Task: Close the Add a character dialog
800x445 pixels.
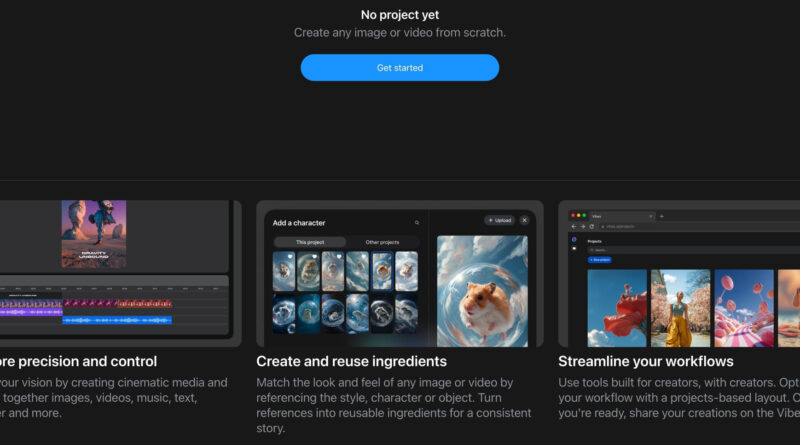Action: click(x=524, y=220)
